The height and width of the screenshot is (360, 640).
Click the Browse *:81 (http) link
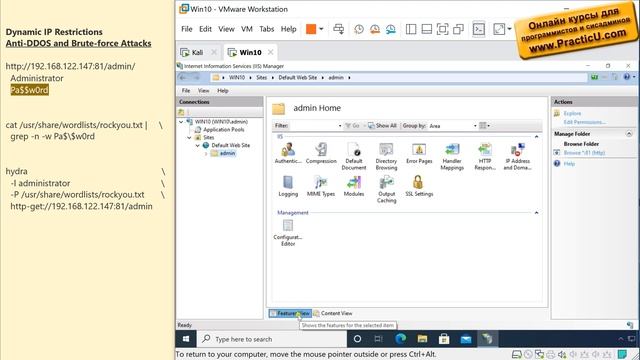(584, 153)
